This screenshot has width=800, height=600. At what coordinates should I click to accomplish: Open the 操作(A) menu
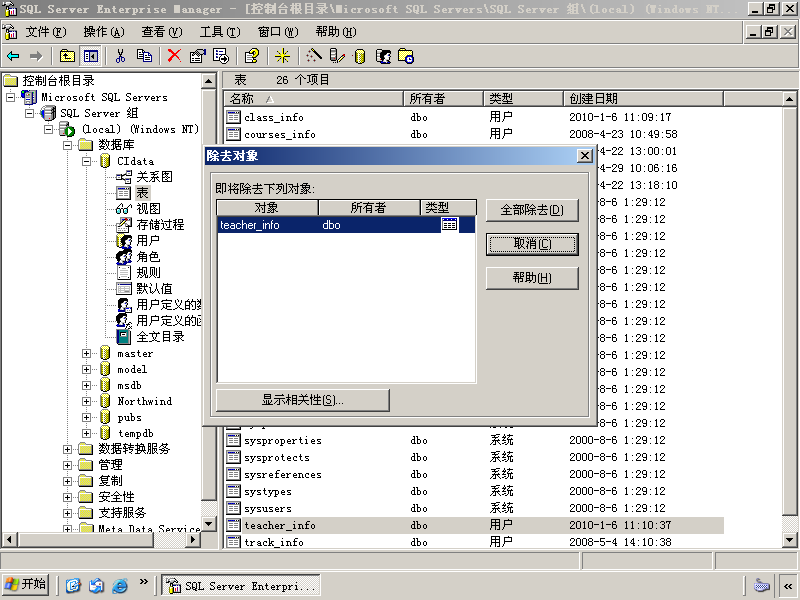[x=104, y=32]
